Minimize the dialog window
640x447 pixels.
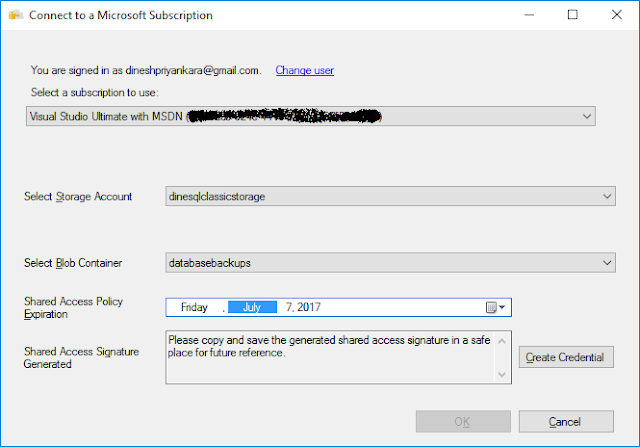(529, 16)
